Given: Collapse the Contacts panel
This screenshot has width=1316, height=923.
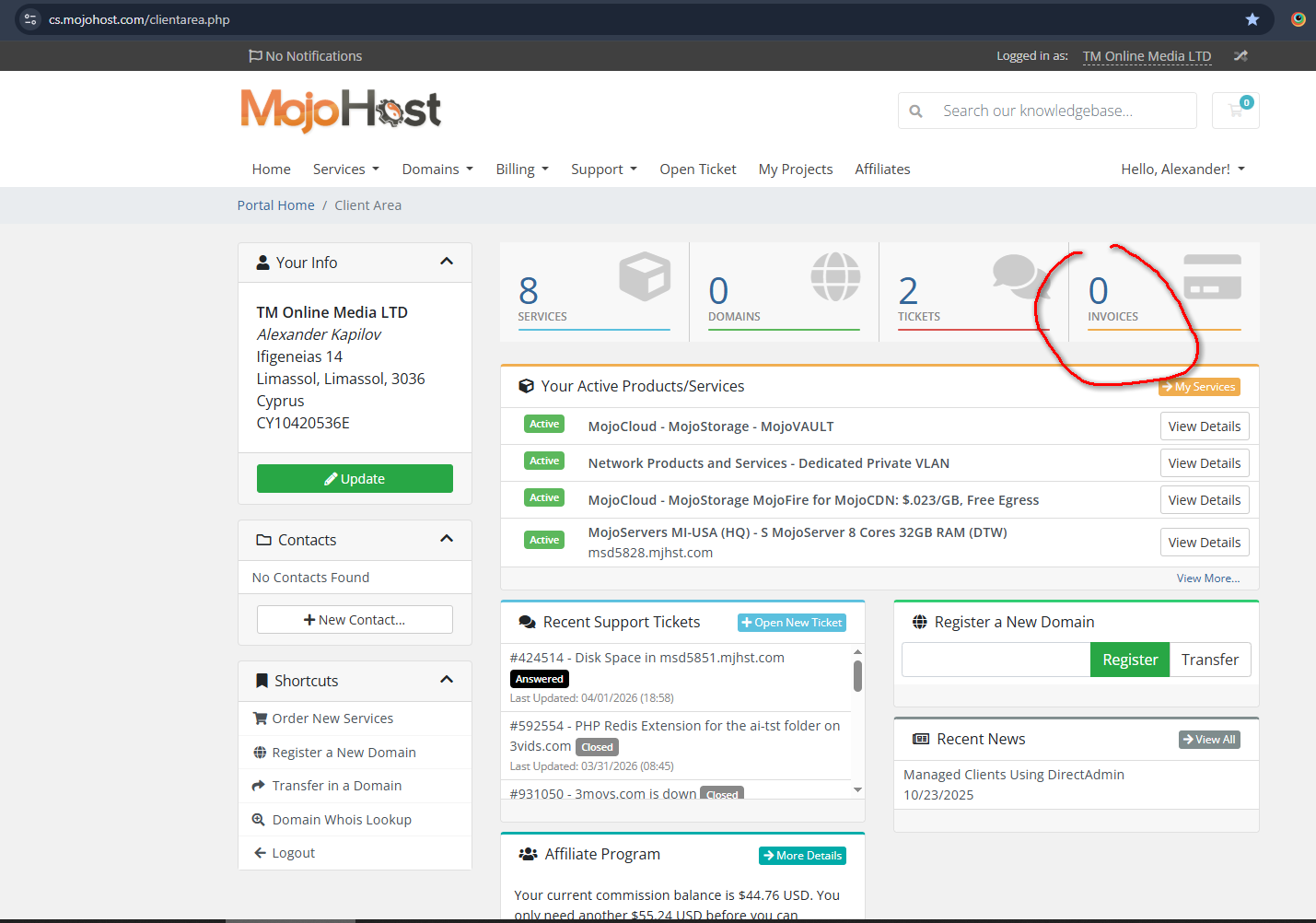Looking at the screenshot, I should 447,539.
